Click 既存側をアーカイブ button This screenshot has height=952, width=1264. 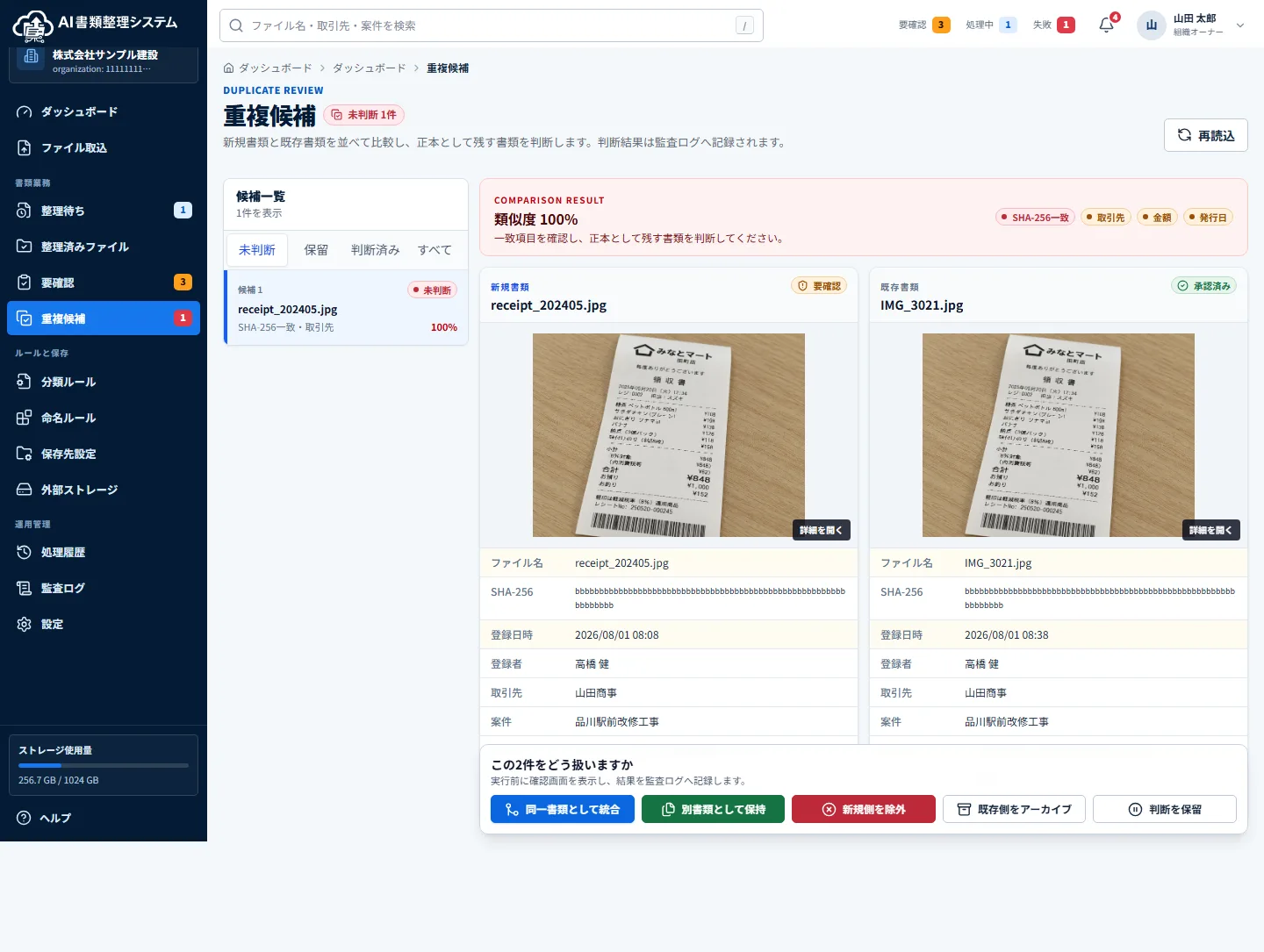coord(1014,809)
